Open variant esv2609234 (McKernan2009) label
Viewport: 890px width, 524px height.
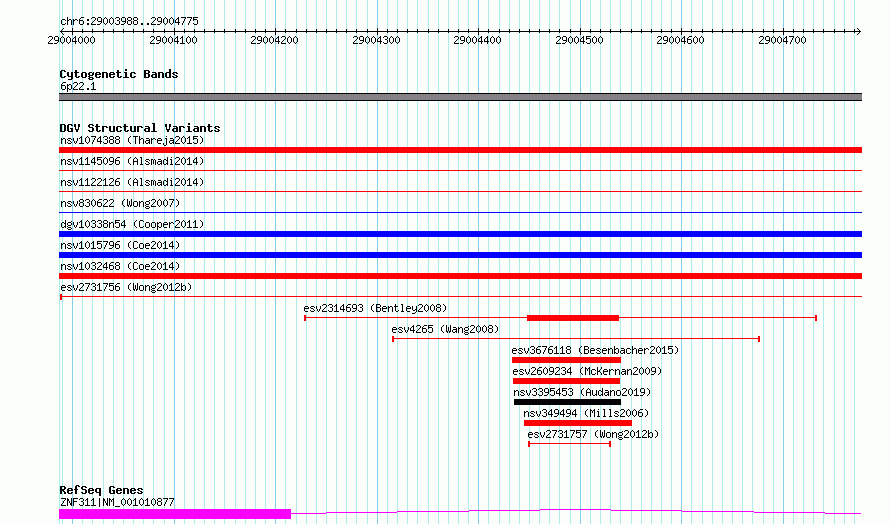(587, 371)
